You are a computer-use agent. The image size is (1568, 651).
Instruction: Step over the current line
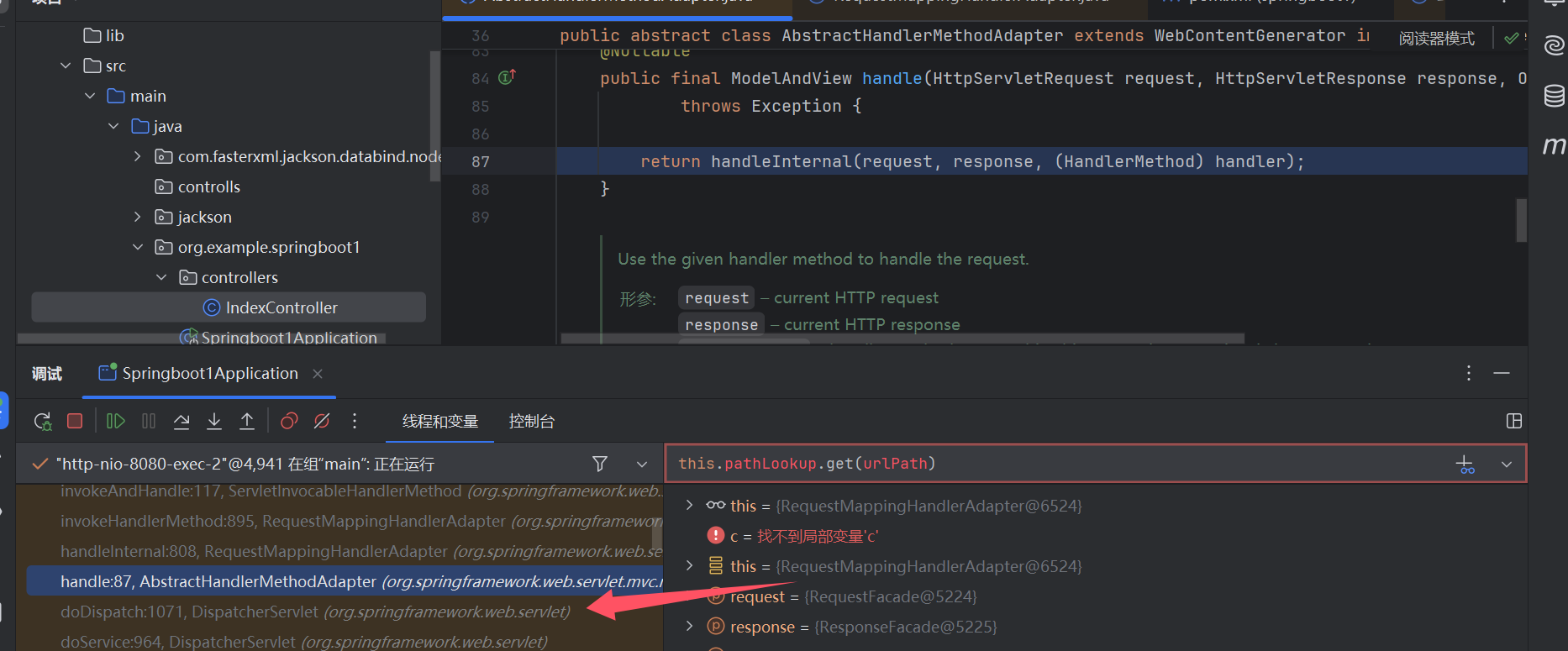[182, 421]
